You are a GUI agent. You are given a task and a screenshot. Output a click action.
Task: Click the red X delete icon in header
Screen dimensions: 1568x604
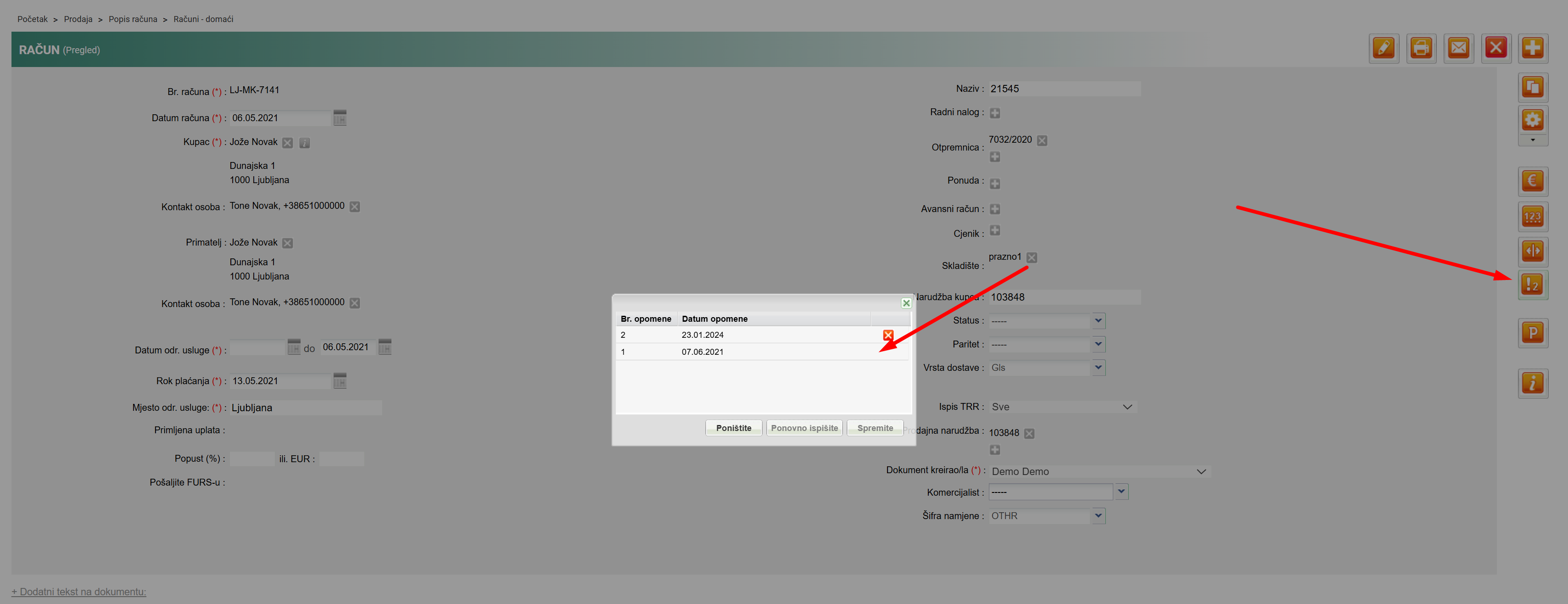[1495, 48]
